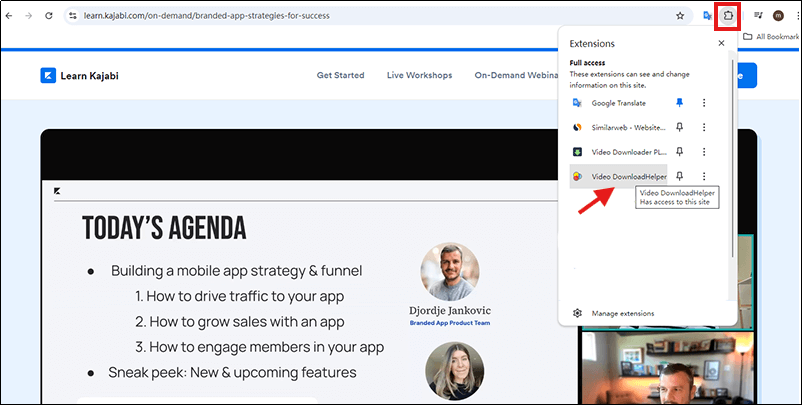This screenshot has height=406, width=803.
Task: Go back with the browser back arrow
Action: pyautogui.click(x=9, y=16)
